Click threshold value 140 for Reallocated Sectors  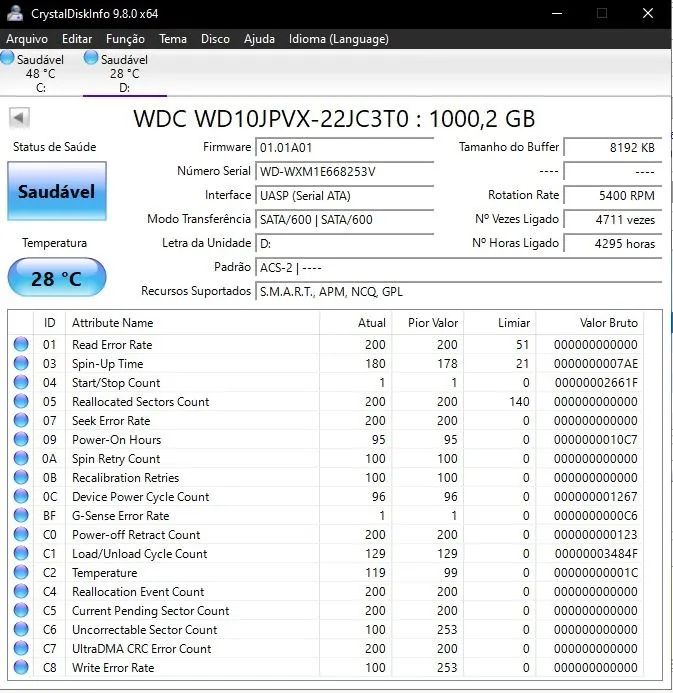519,402
